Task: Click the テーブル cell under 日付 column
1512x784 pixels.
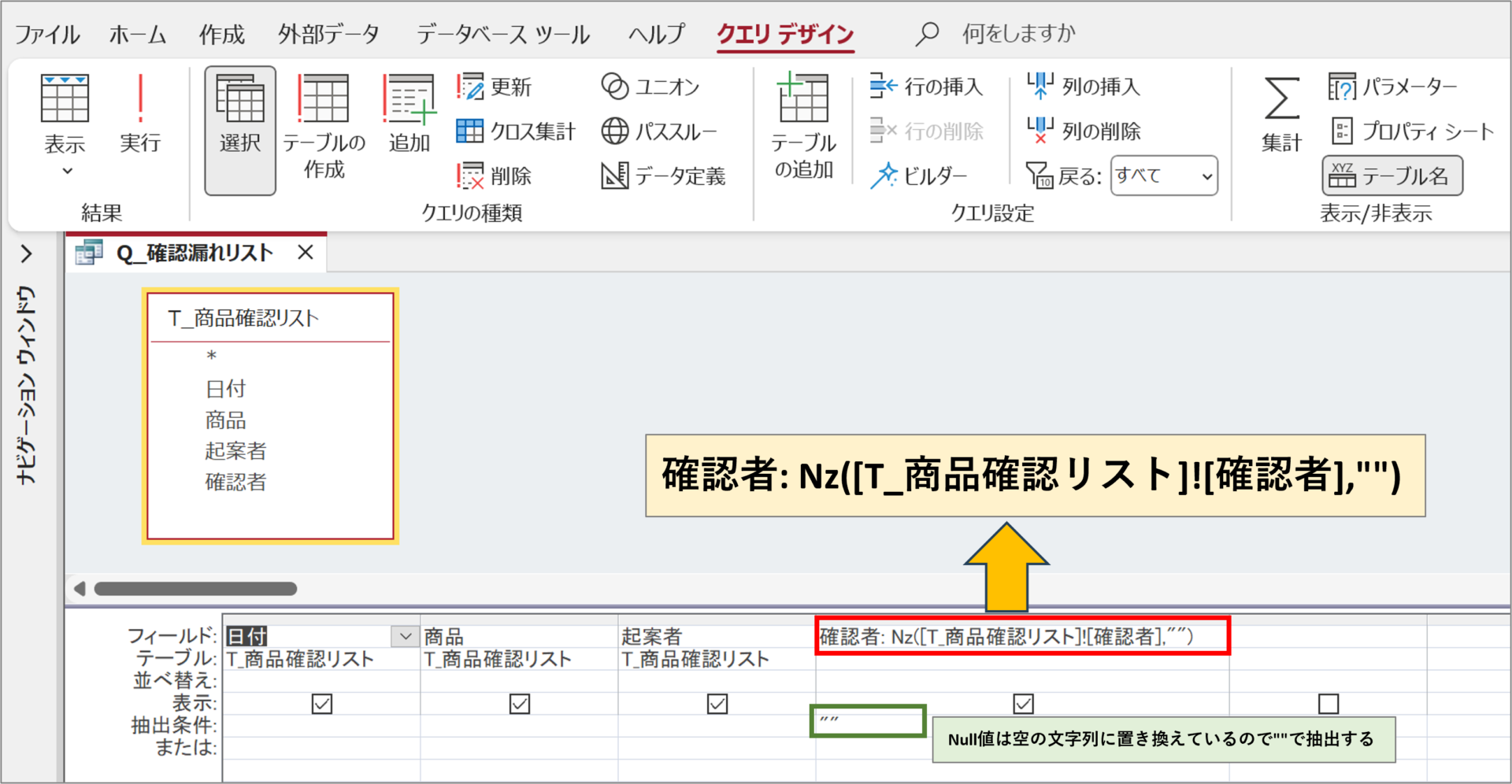Action: point(321,659)
